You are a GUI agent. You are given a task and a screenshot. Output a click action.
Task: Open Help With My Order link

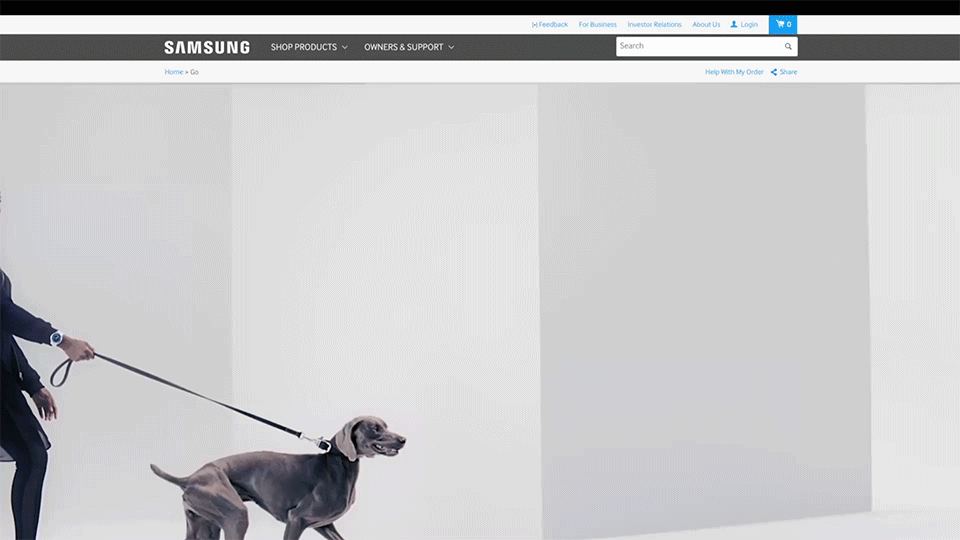click(x=734, y=72)
